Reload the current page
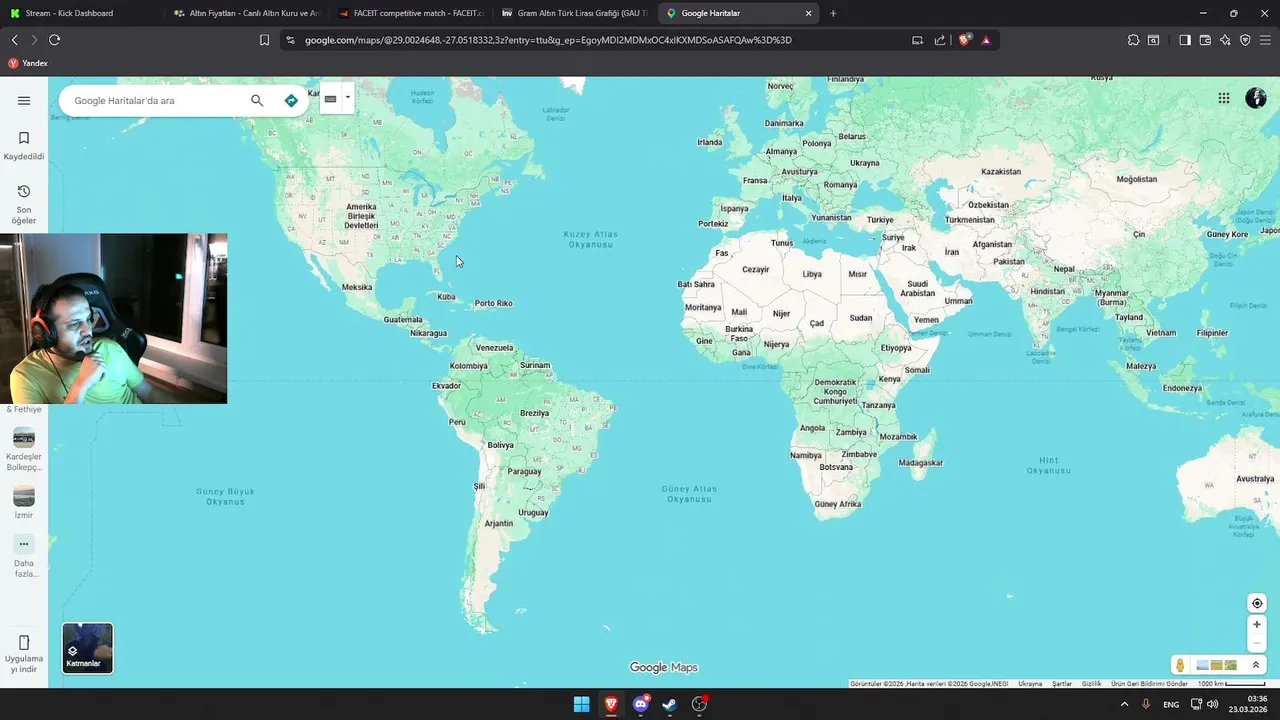This screenshot has height=720, width=1280. tap(55, 40)
